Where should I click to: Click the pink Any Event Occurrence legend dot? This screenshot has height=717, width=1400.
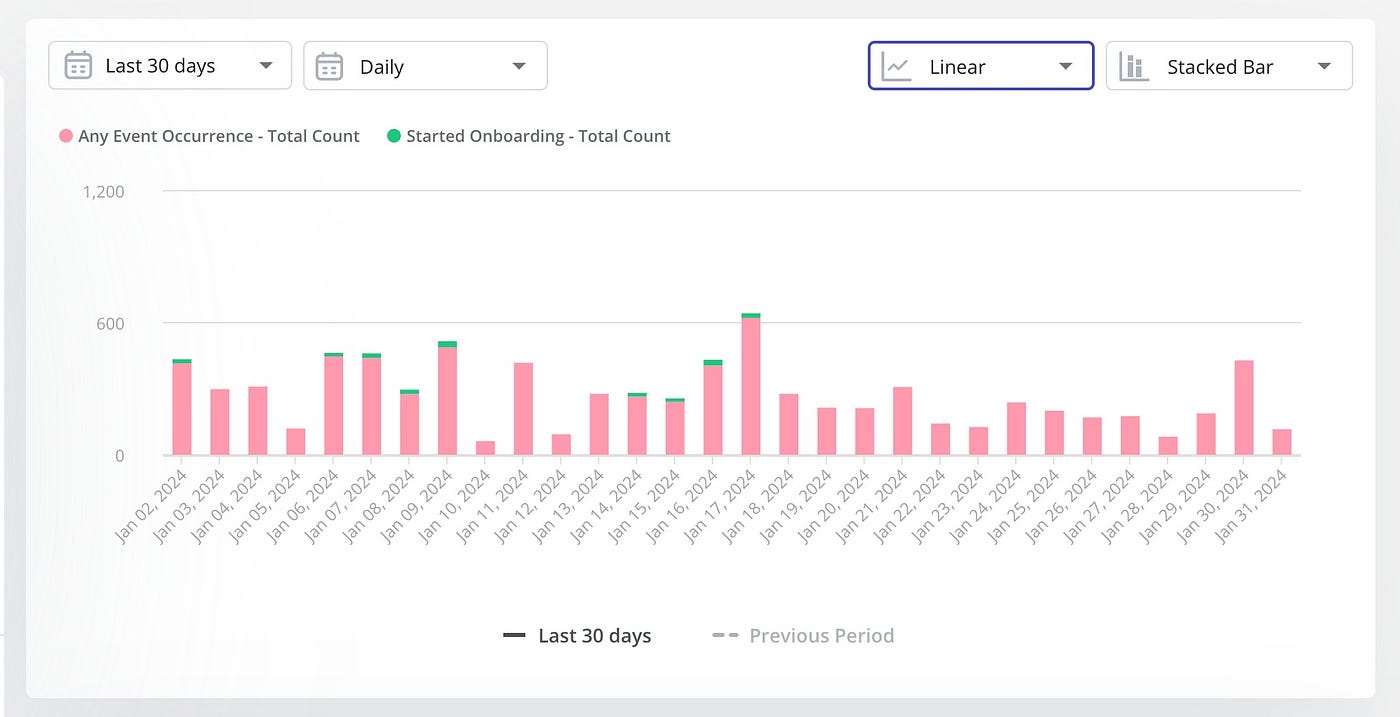66,136
